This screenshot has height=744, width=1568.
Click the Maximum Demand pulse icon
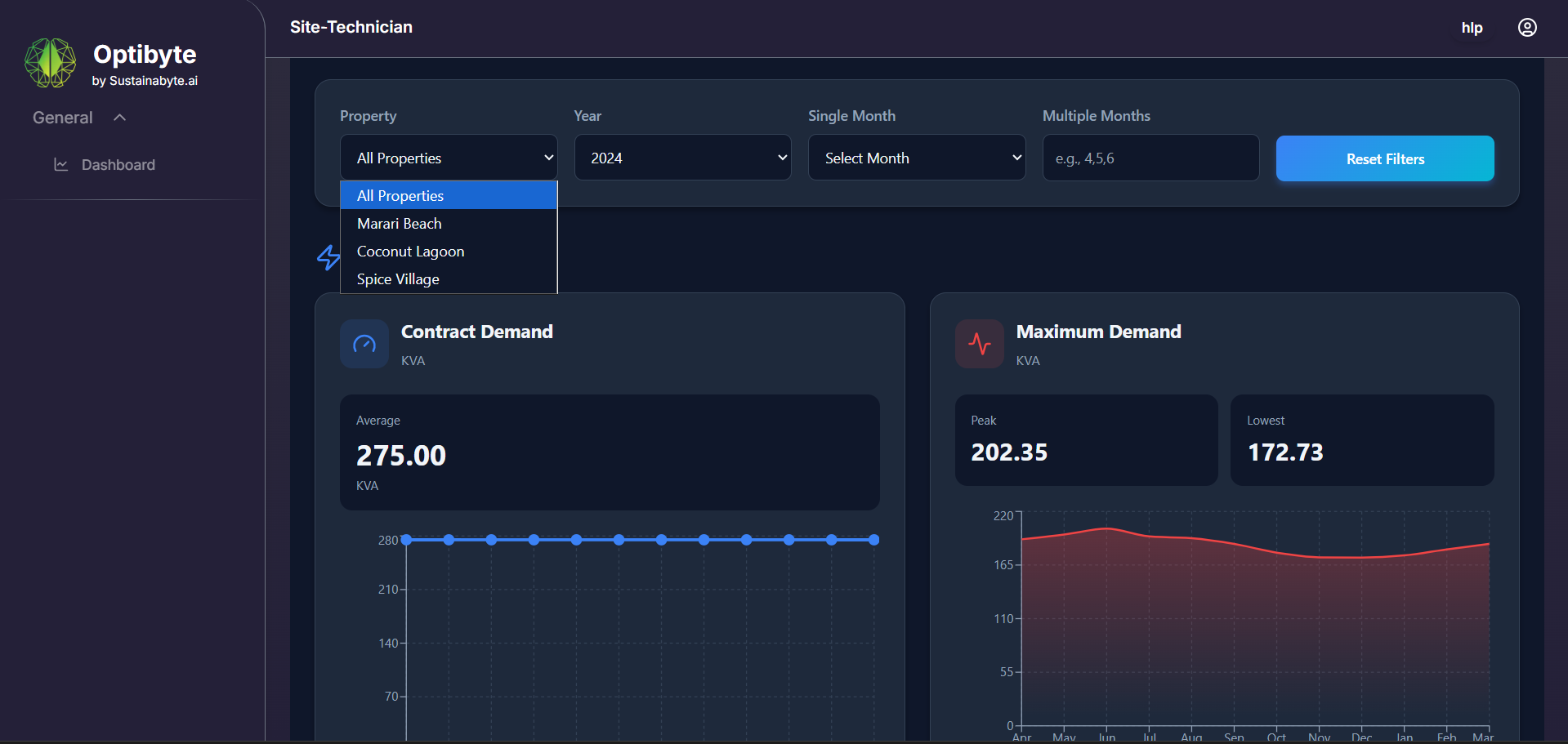[x=979, y=344]
